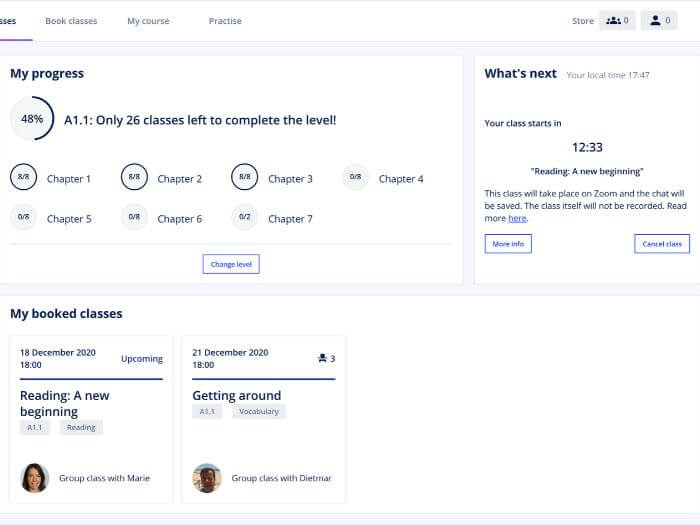The width and height of the screenshot is (700, 525).
Task: Open Chapter 7 progress circle 0/2
Action: click(245, 217)
